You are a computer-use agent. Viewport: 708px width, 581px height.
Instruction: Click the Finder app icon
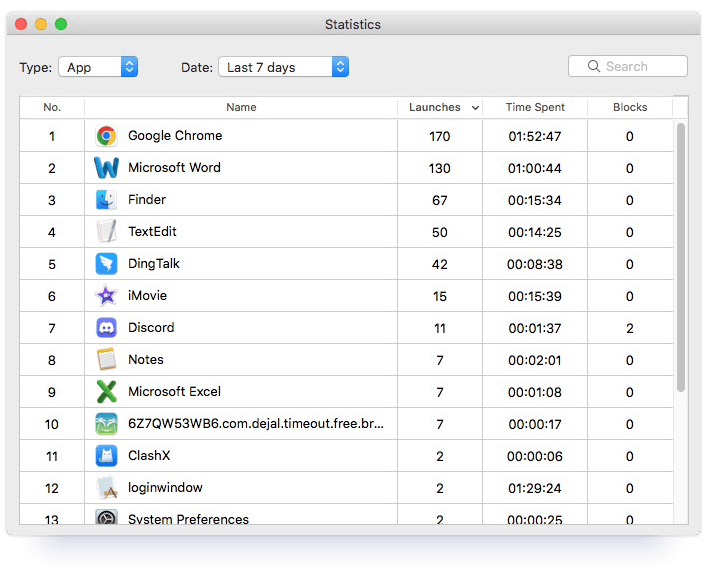(x=107, y=200)
